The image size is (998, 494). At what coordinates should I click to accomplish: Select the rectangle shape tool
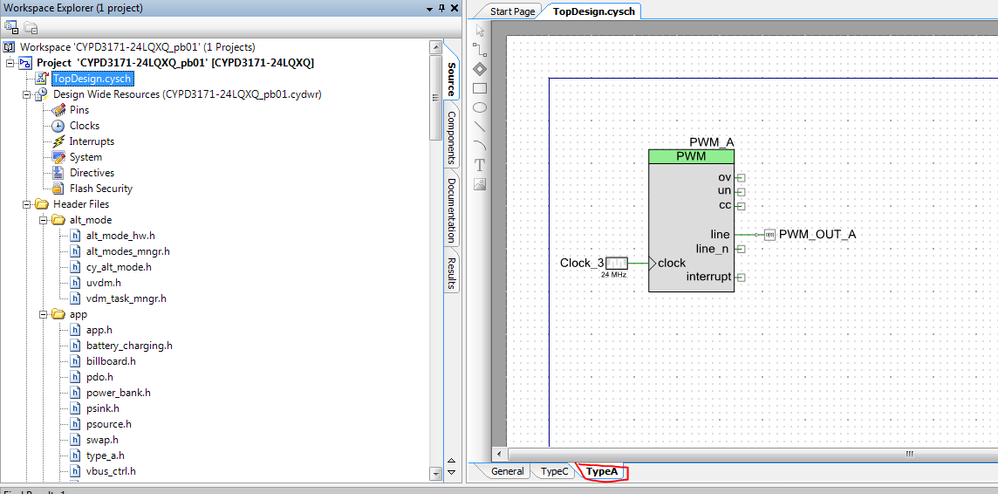(x=479, y=88)
